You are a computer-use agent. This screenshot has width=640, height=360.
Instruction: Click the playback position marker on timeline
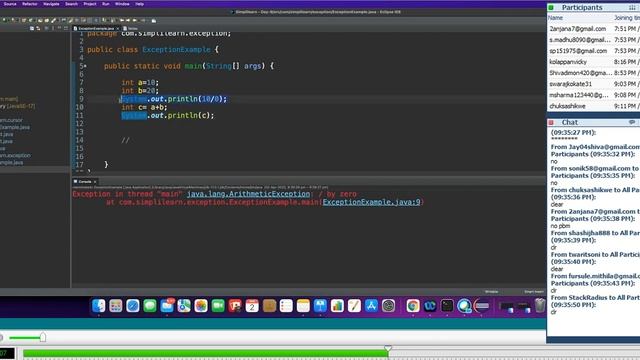pos(388,349)
